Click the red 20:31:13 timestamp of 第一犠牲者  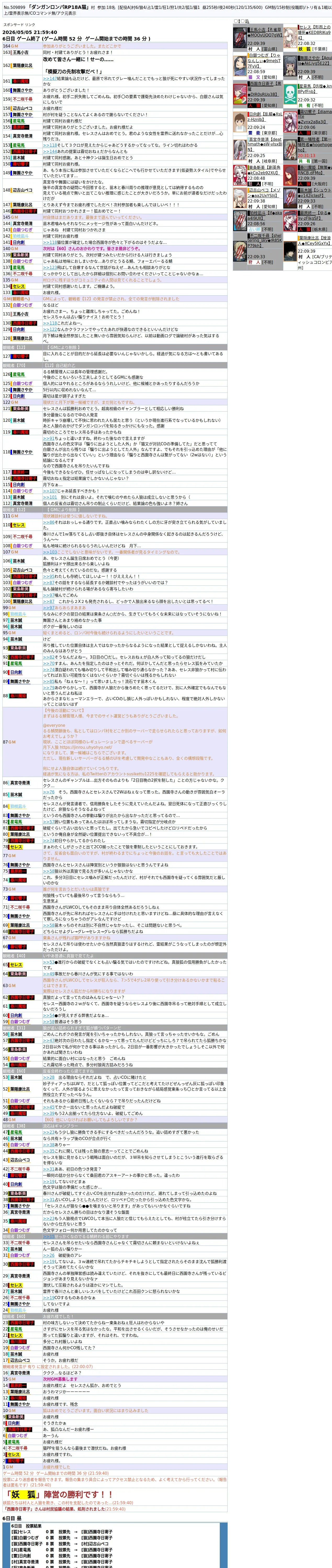click(306, 155)
